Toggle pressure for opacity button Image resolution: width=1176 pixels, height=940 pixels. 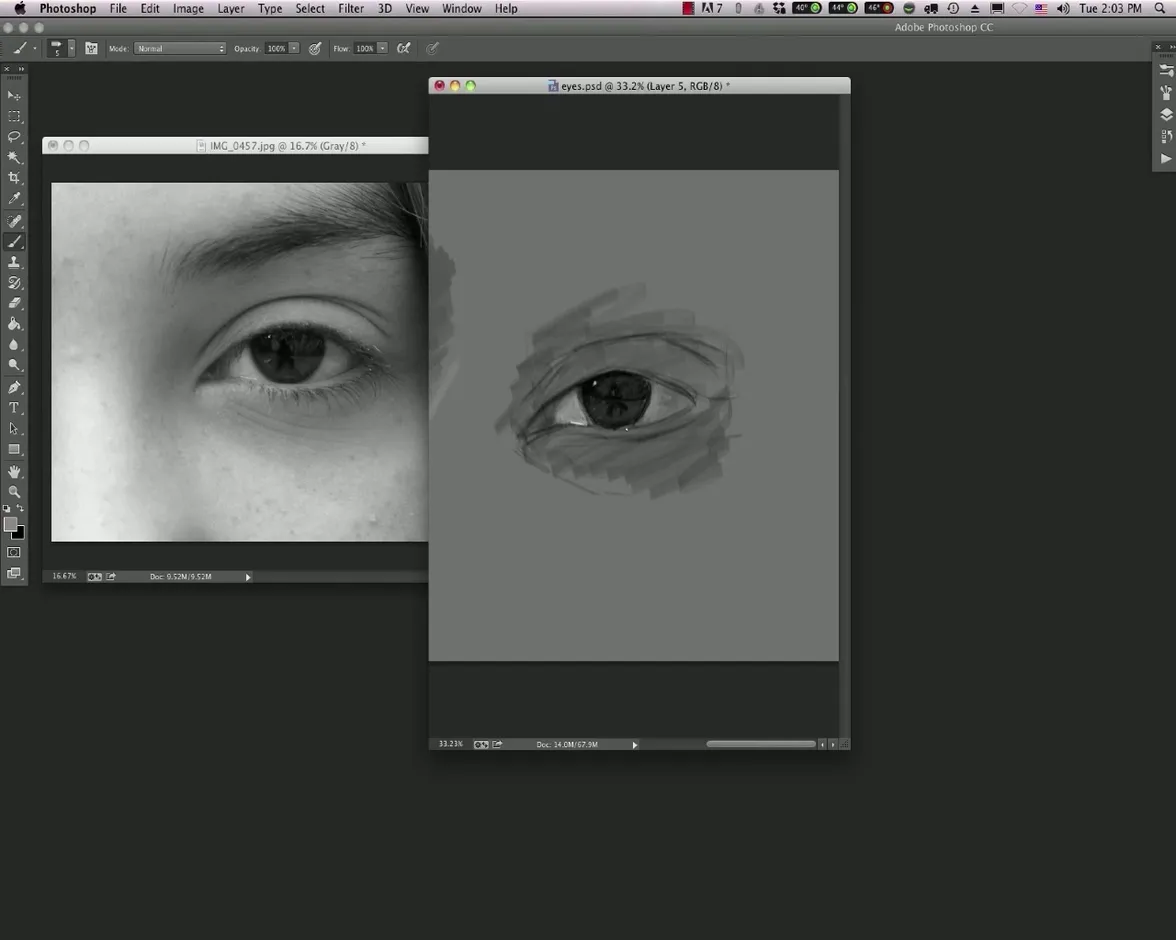coord(315,48)
